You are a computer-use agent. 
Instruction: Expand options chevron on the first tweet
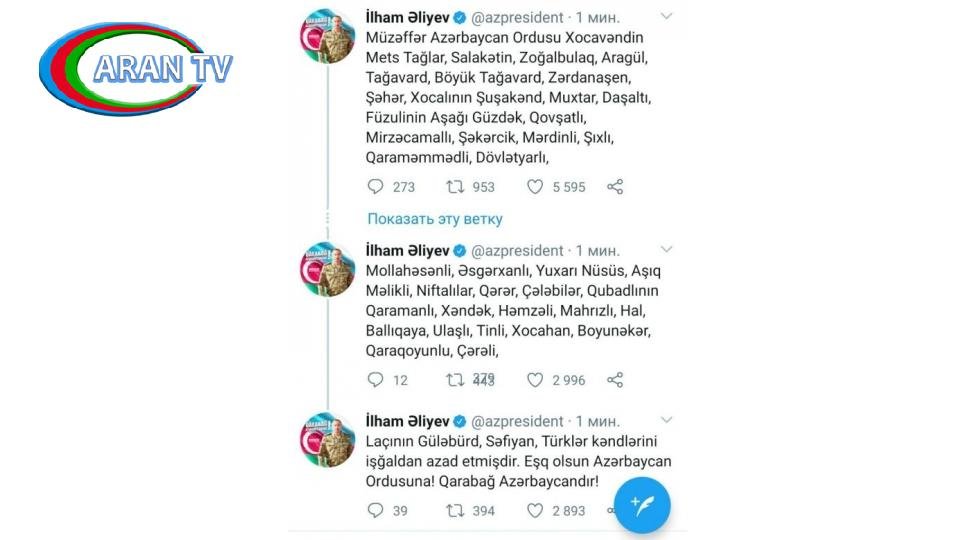click(667, 16)
